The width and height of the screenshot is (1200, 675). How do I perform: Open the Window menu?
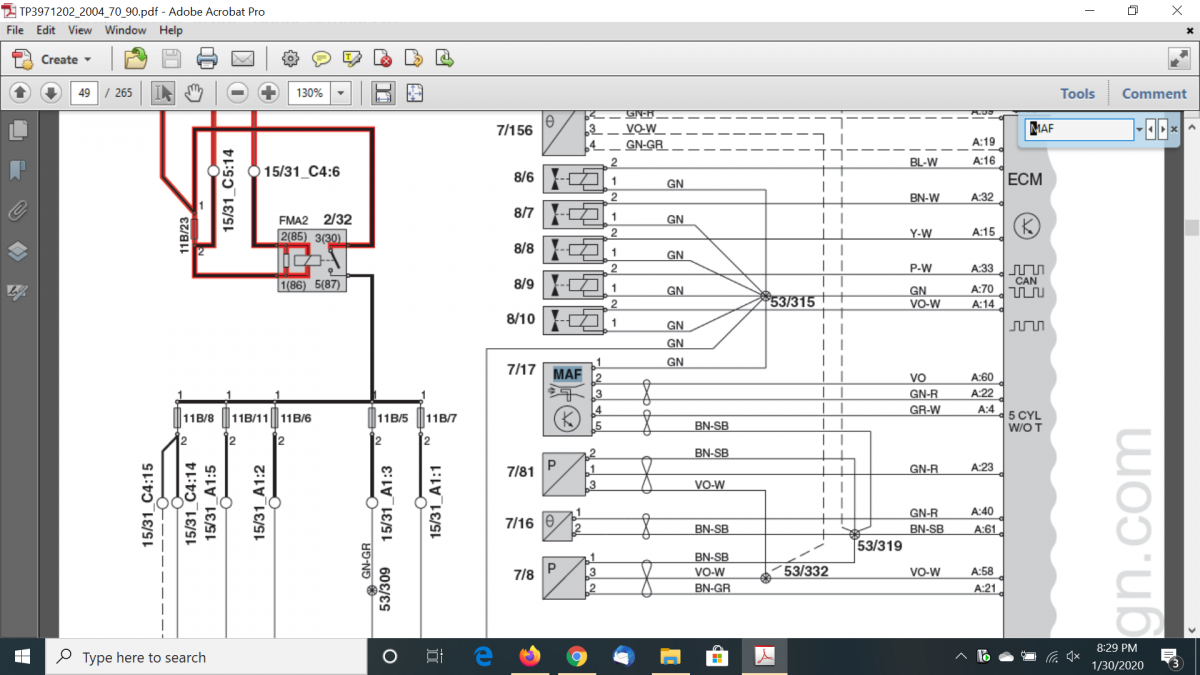pos(125,30)
